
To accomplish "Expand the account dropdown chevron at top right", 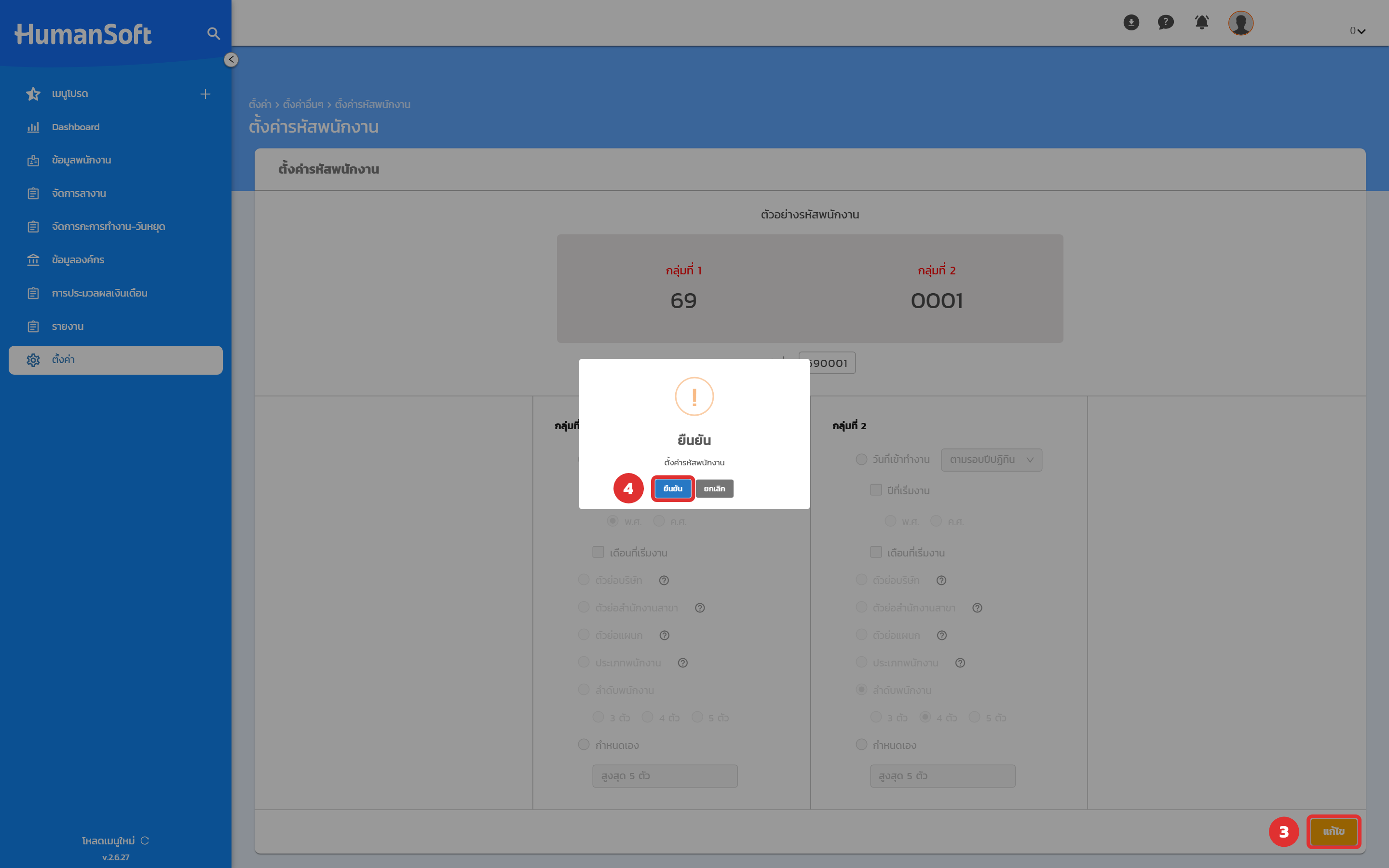I will point(1361,31).
